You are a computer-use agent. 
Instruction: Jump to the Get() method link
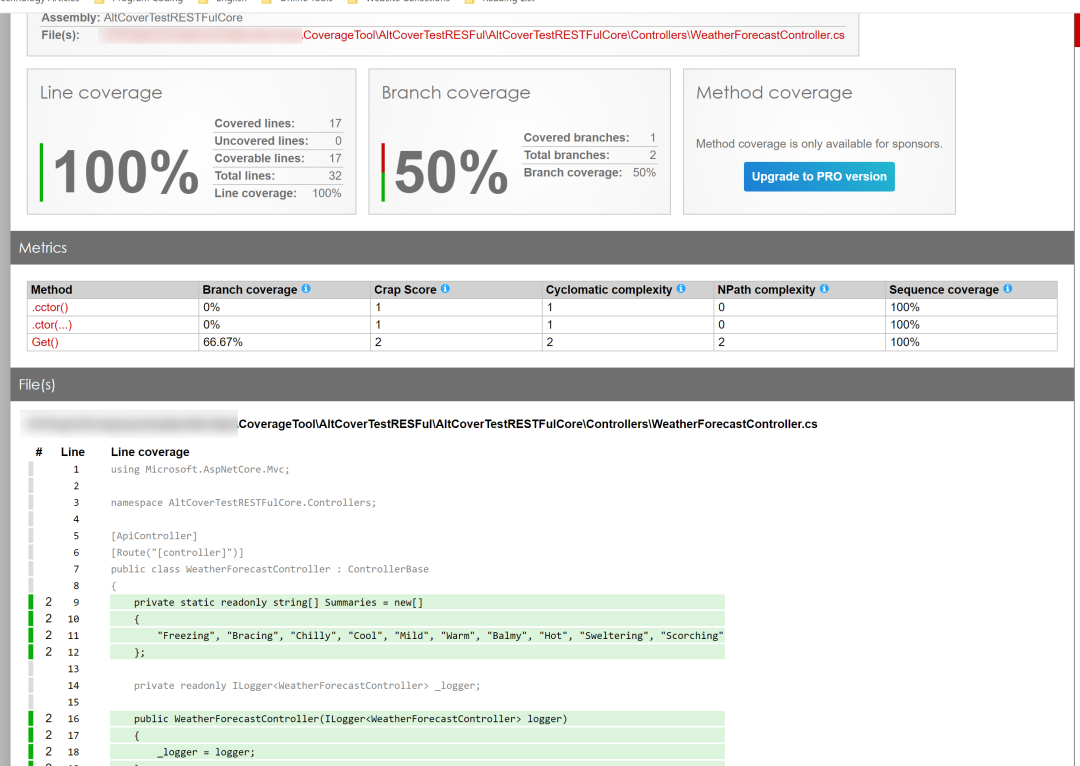(x=45, y=342)
